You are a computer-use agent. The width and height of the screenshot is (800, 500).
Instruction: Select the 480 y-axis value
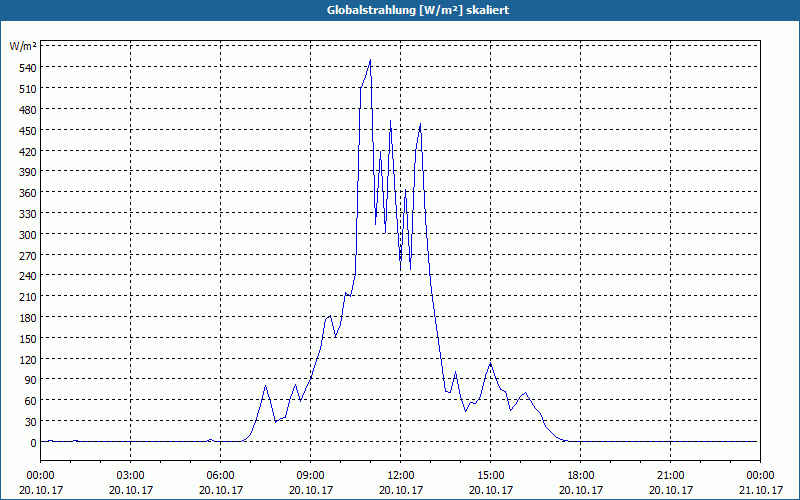28,110
